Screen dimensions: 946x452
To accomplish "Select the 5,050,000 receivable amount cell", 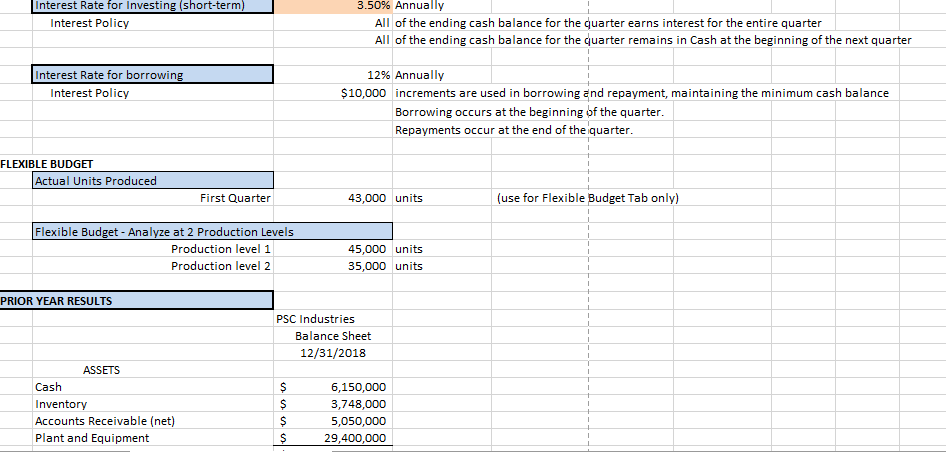I will pos(333,421).
